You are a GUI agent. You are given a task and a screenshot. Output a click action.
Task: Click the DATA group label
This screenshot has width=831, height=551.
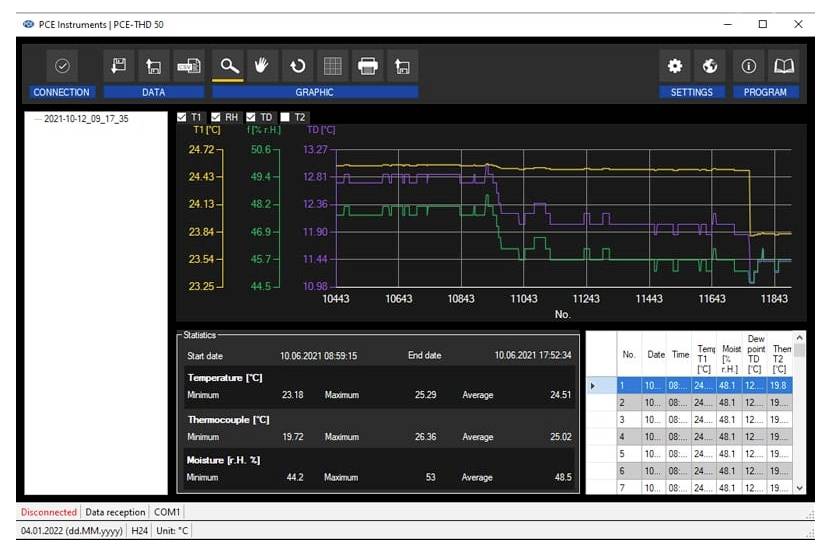point(154,92)
